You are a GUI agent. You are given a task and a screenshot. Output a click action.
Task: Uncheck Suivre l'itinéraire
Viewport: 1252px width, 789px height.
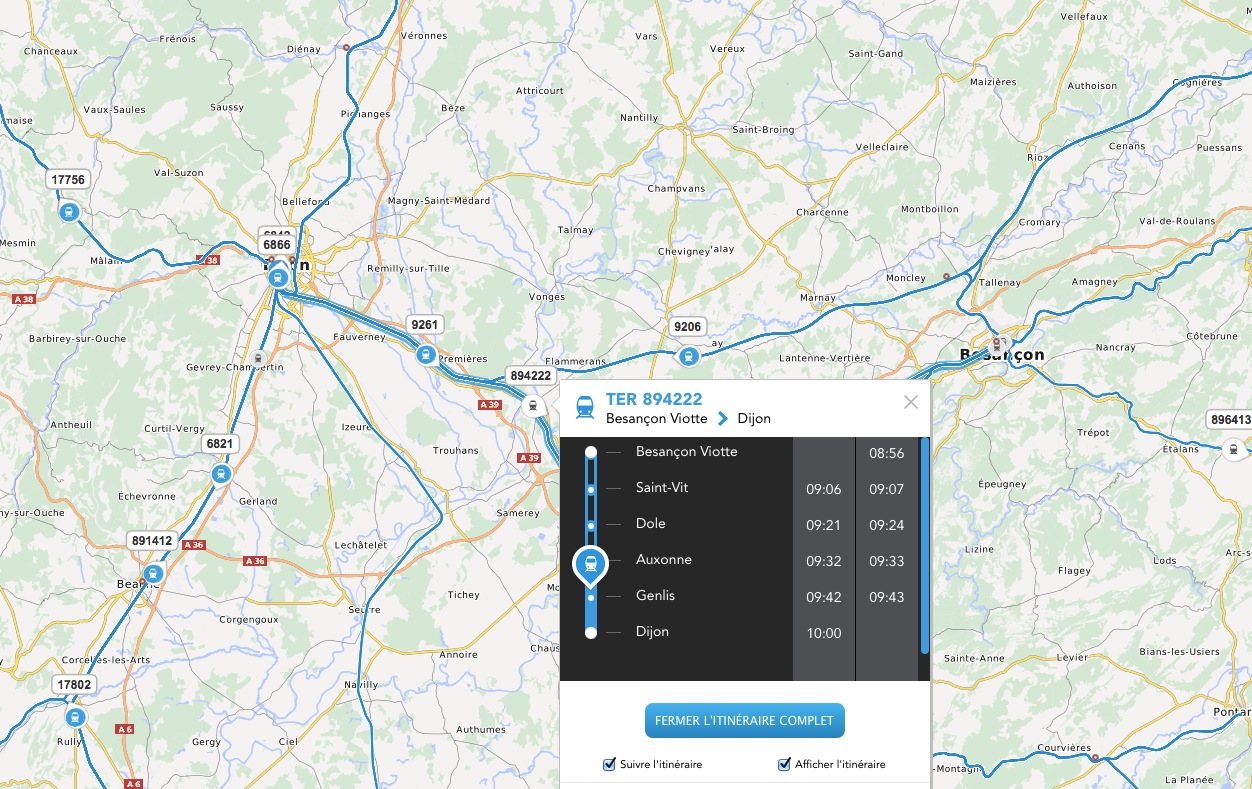(608, 763)
